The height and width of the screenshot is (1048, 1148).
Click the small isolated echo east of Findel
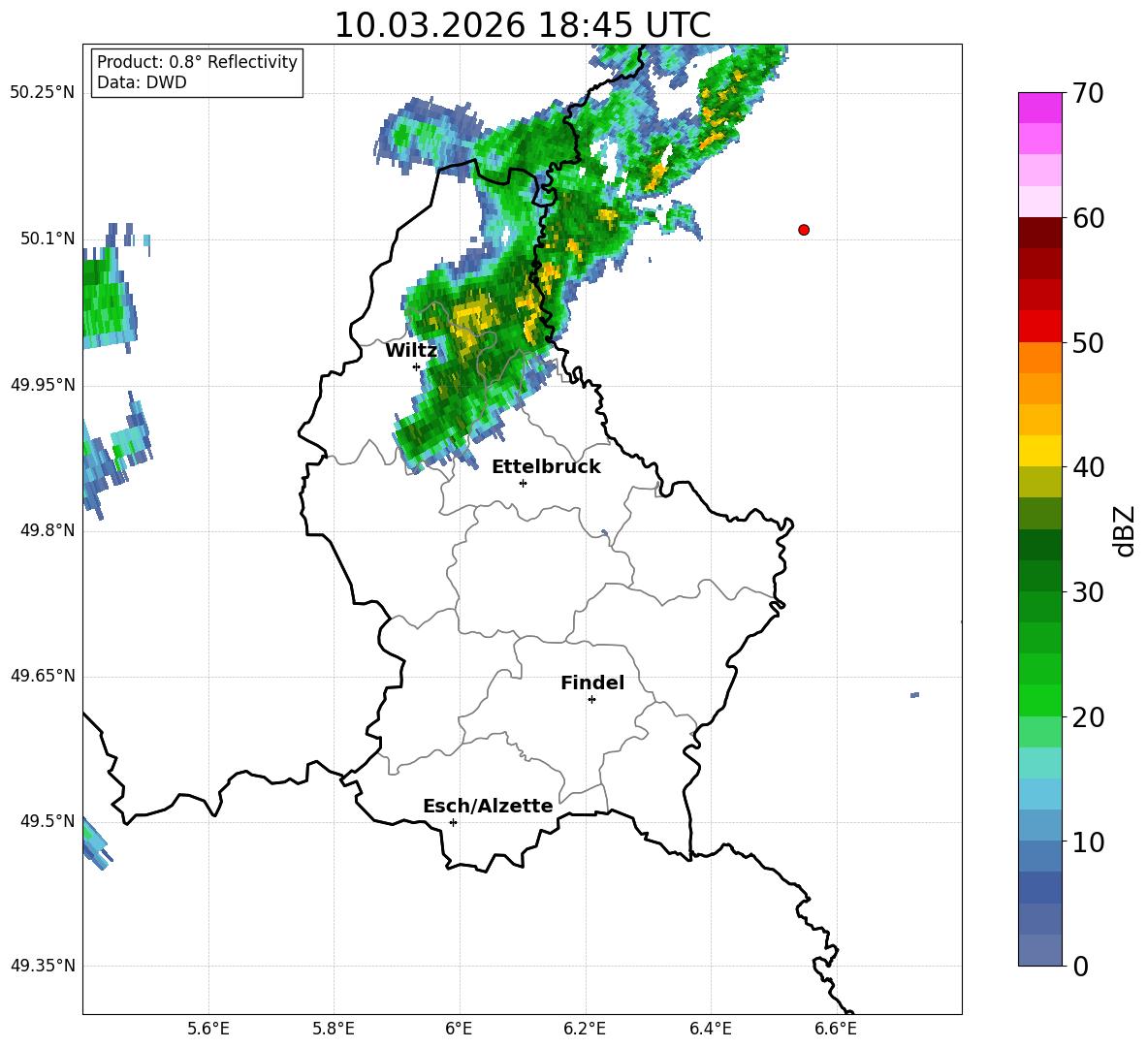tap(914, 694)
